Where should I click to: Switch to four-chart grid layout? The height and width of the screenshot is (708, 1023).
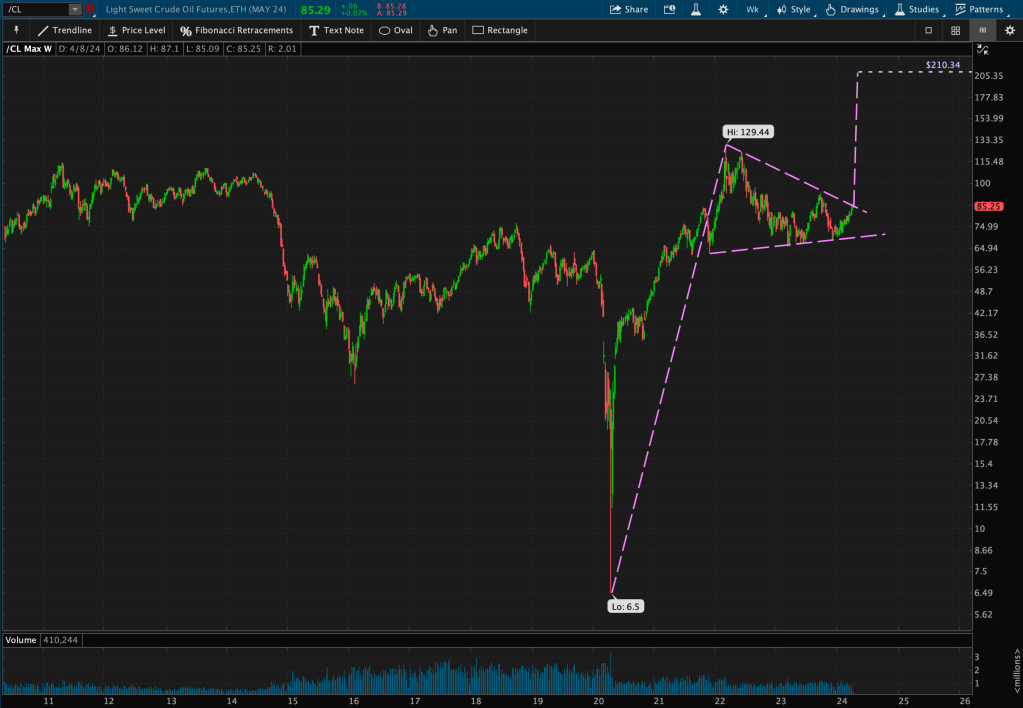pos(955,31)
